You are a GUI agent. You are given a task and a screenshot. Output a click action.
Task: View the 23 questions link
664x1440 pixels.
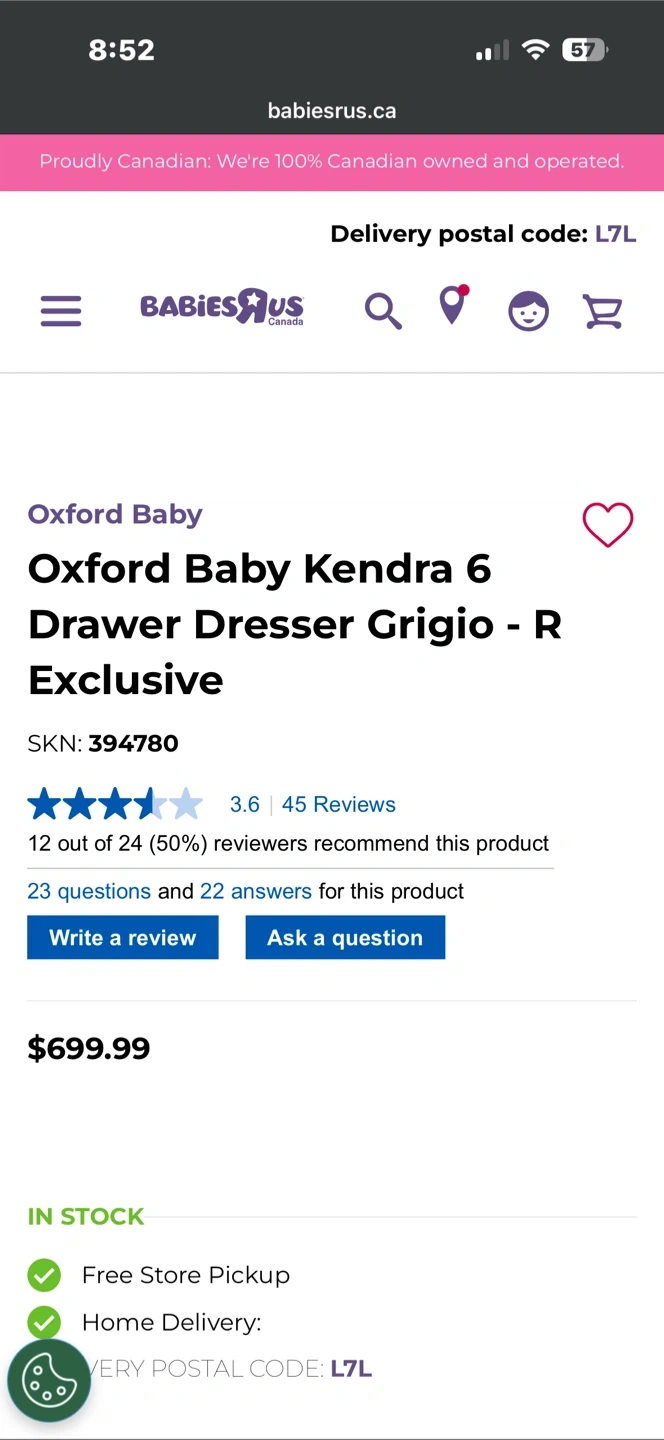(89, 891)
